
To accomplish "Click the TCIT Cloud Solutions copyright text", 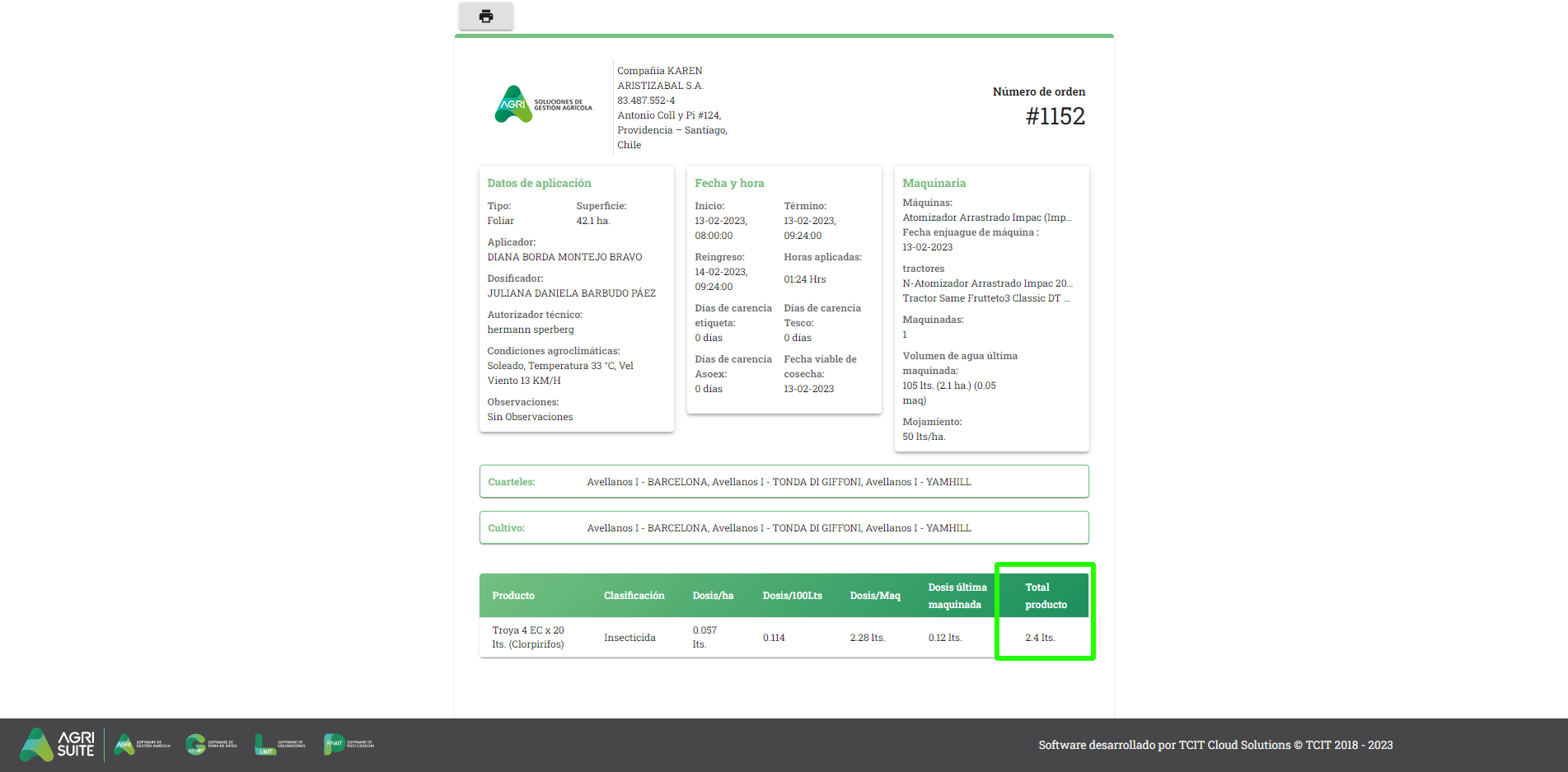I will pos(1215,745).
